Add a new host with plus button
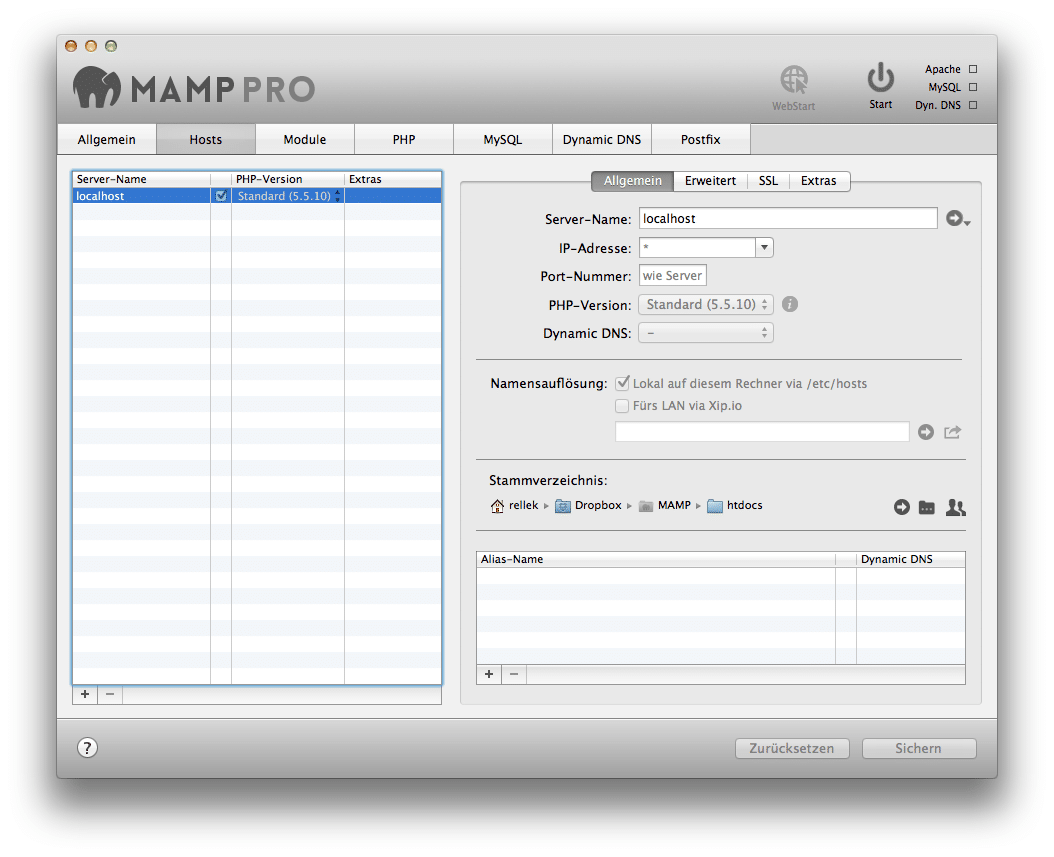Image resolution: width=1054 pixels, height=857 pixels. (85, 694)
